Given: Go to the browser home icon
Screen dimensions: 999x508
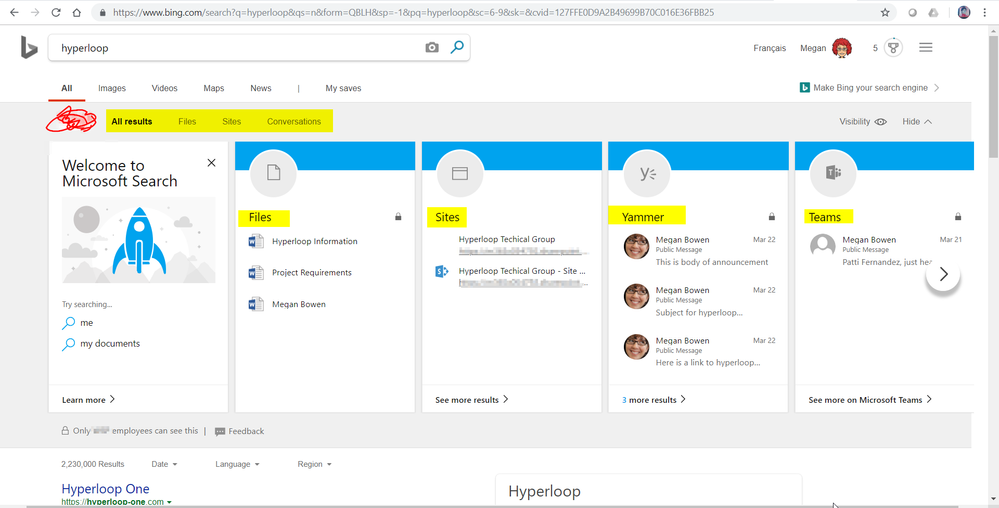Looking at the screenshot, I should coord(77,12).
